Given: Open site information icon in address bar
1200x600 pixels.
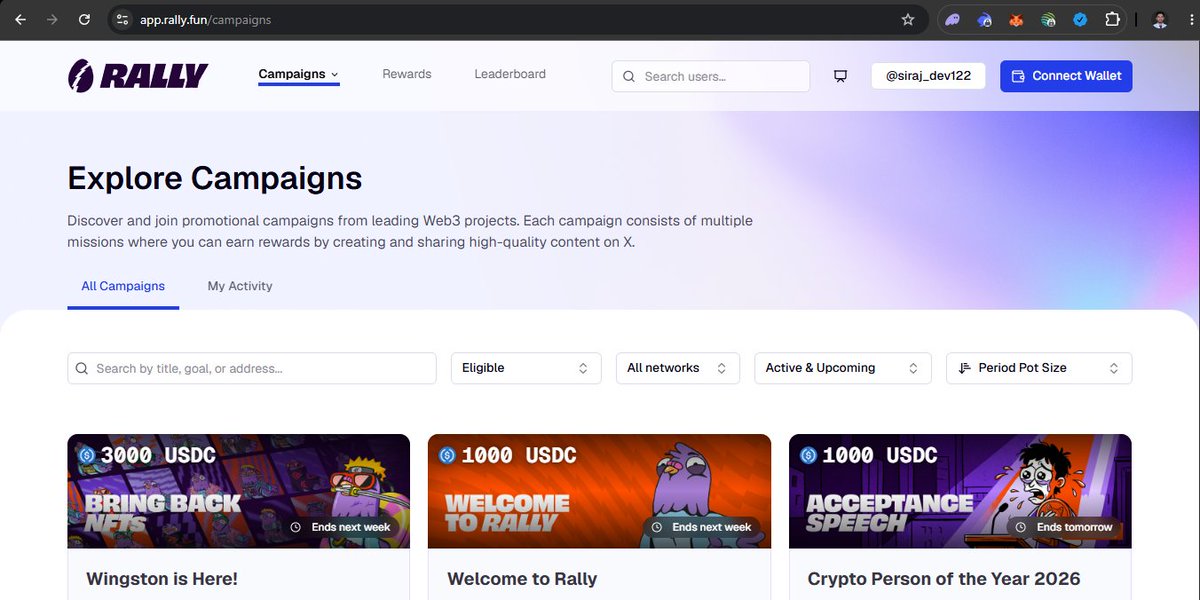Looking at the screenshot, I should [x=122, y=19].
